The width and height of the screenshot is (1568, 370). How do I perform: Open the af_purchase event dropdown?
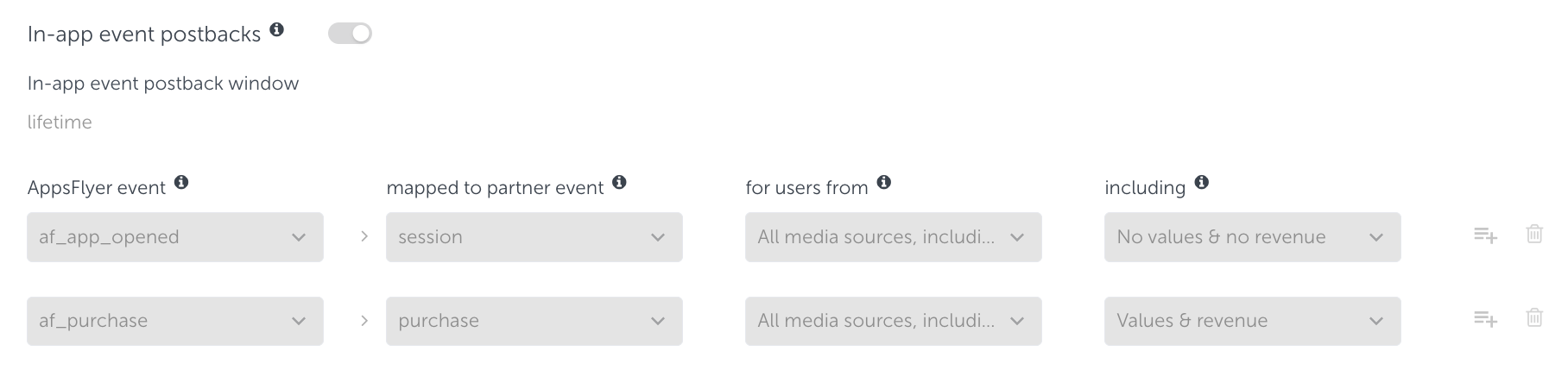click(x=175, y=321)
